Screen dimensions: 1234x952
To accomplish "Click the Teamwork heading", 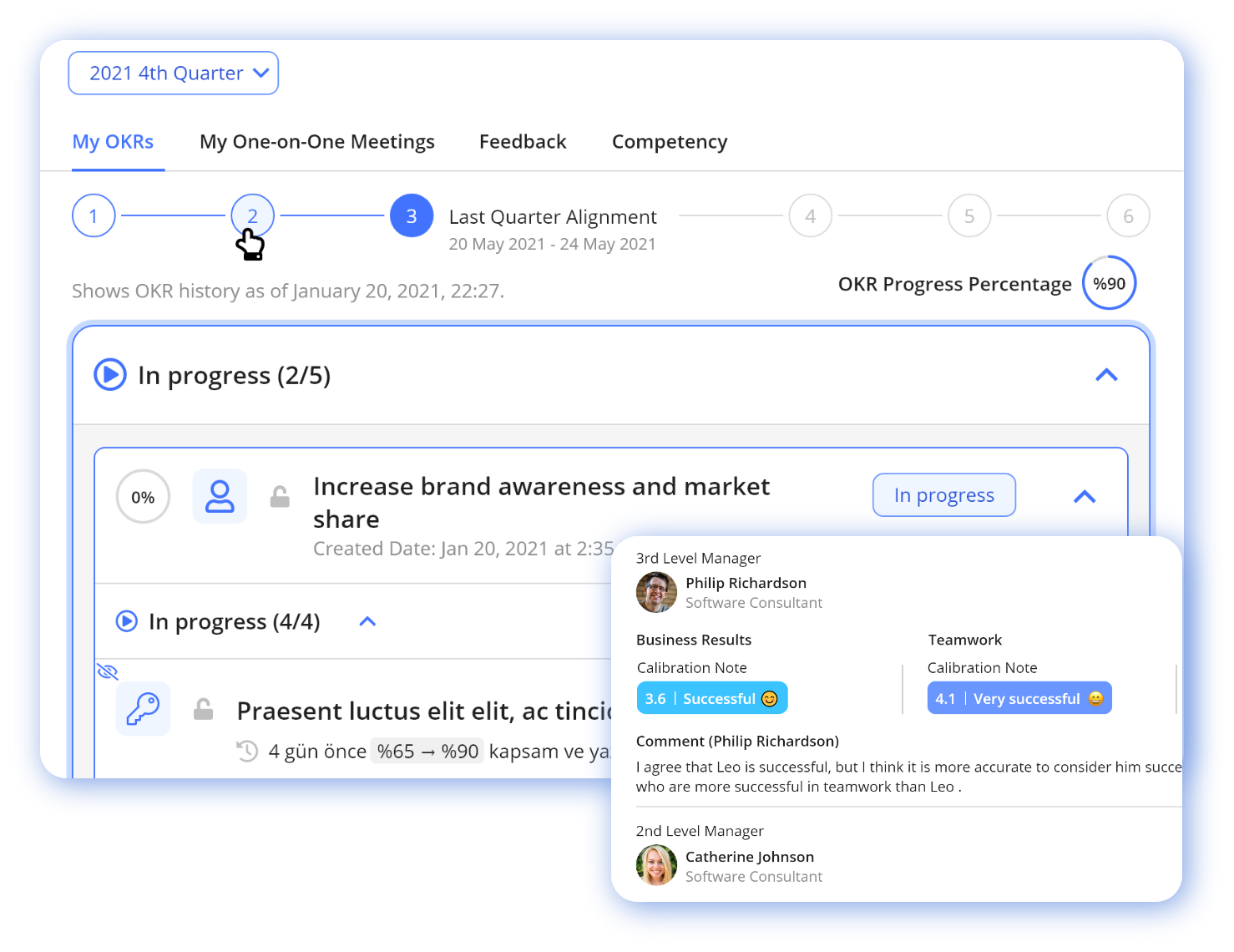I will pyautogui.click(x=964, y=640).
